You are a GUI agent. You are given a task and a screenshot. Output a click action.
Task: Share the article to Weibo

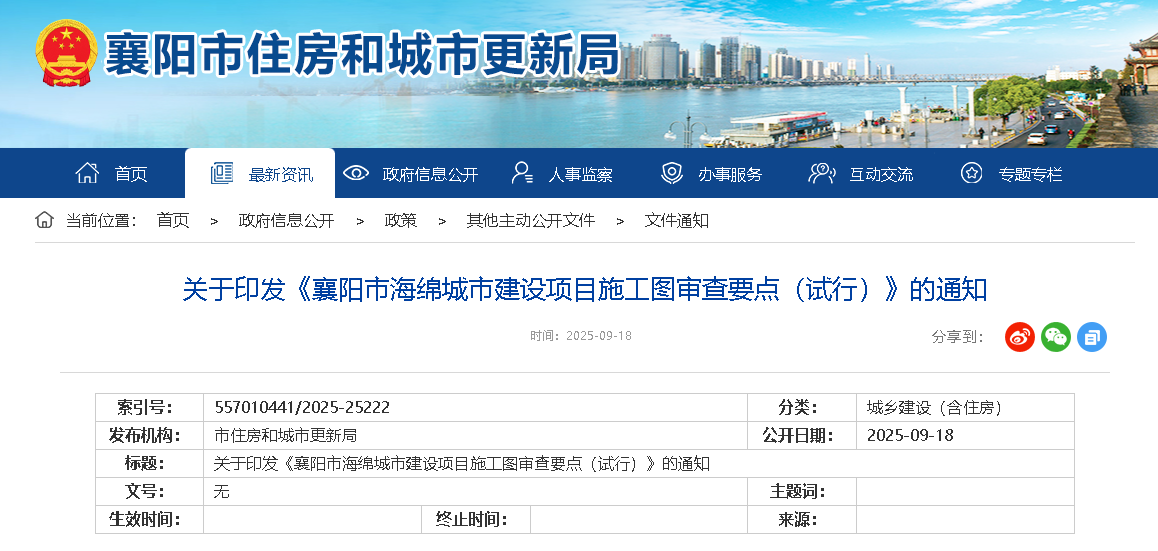pyautogui.click(x=1019, y=337)
